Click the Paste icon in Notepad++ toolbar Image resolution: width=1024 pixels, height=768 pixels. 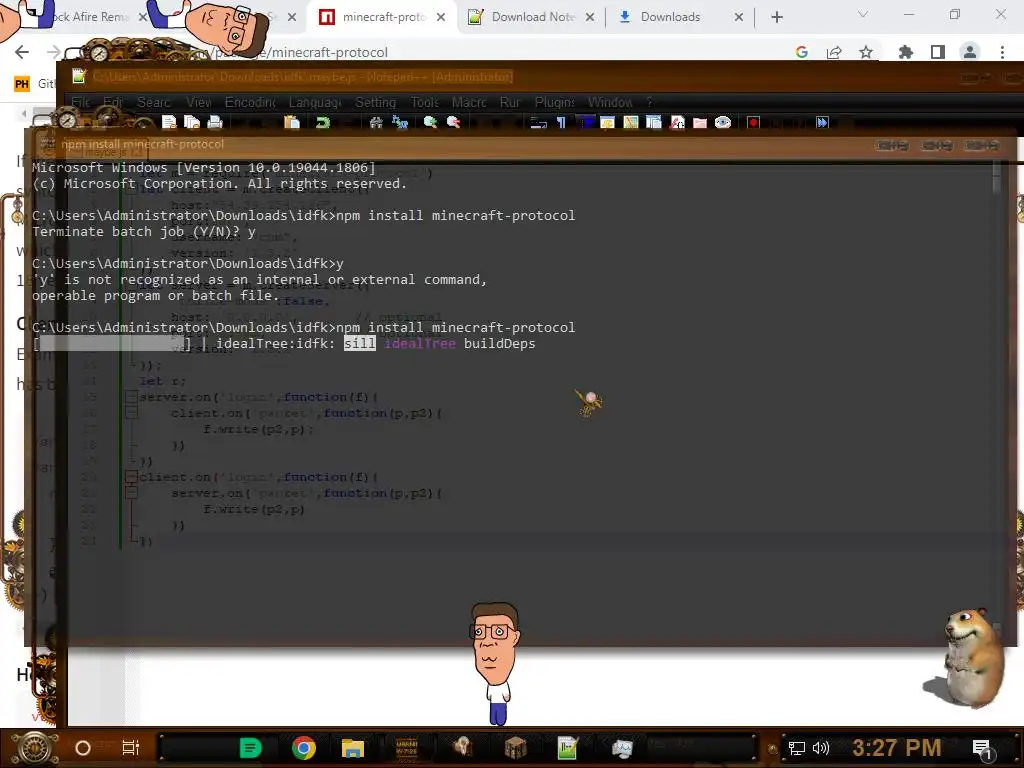[292, 122]
